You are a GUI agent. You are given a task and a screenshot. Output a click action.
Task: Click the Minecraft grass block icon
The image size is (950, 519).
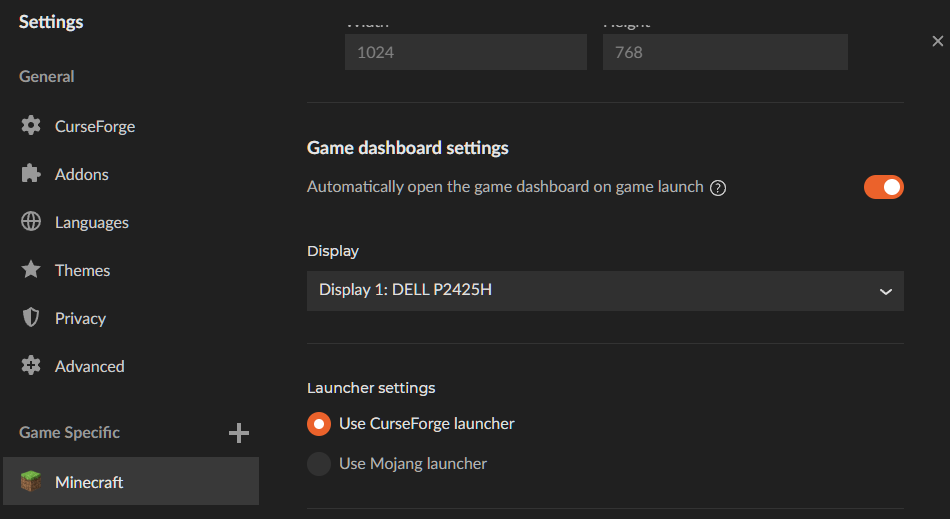pos(31,481)
